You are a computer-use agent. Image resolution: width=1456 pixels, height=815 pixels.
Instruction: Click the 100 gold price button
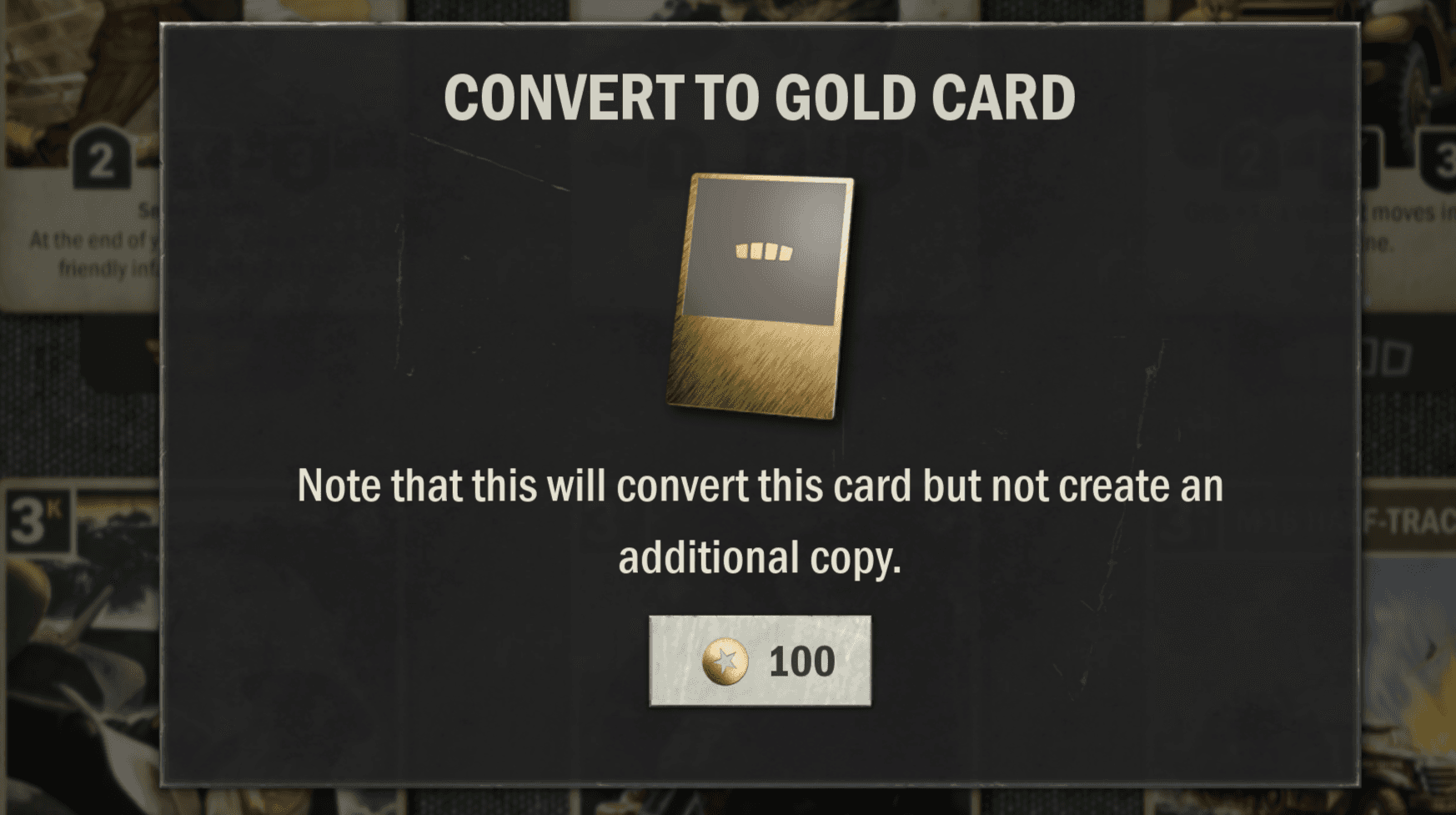pos(760,661)
